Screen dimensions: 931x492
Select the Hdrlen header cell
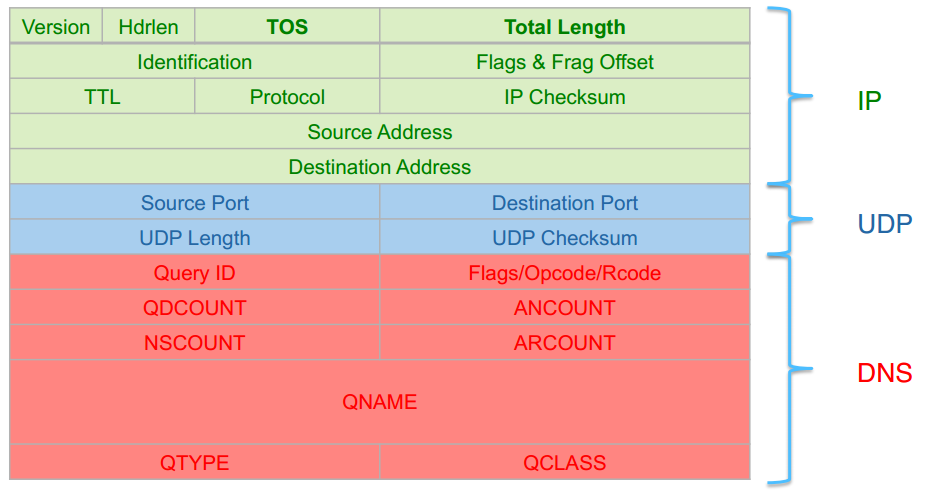(x=148, y=27)
